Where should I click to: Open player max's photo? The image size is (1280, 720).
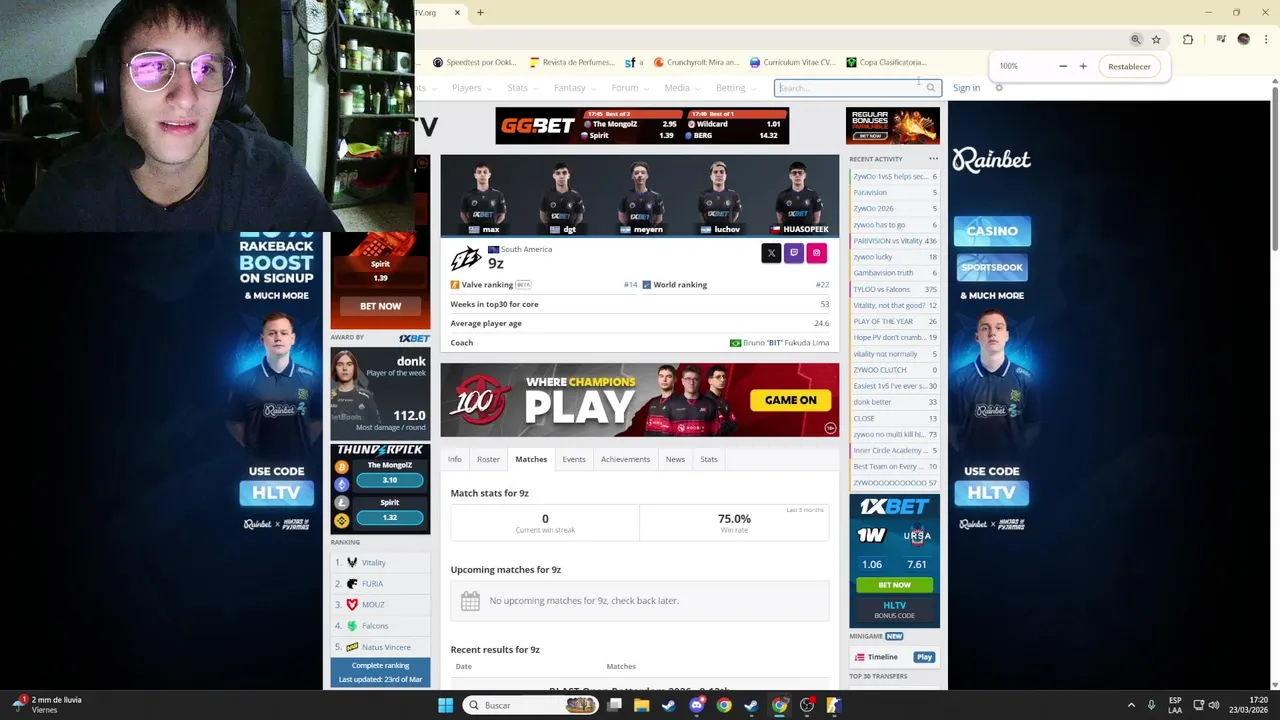coord(483,197)
